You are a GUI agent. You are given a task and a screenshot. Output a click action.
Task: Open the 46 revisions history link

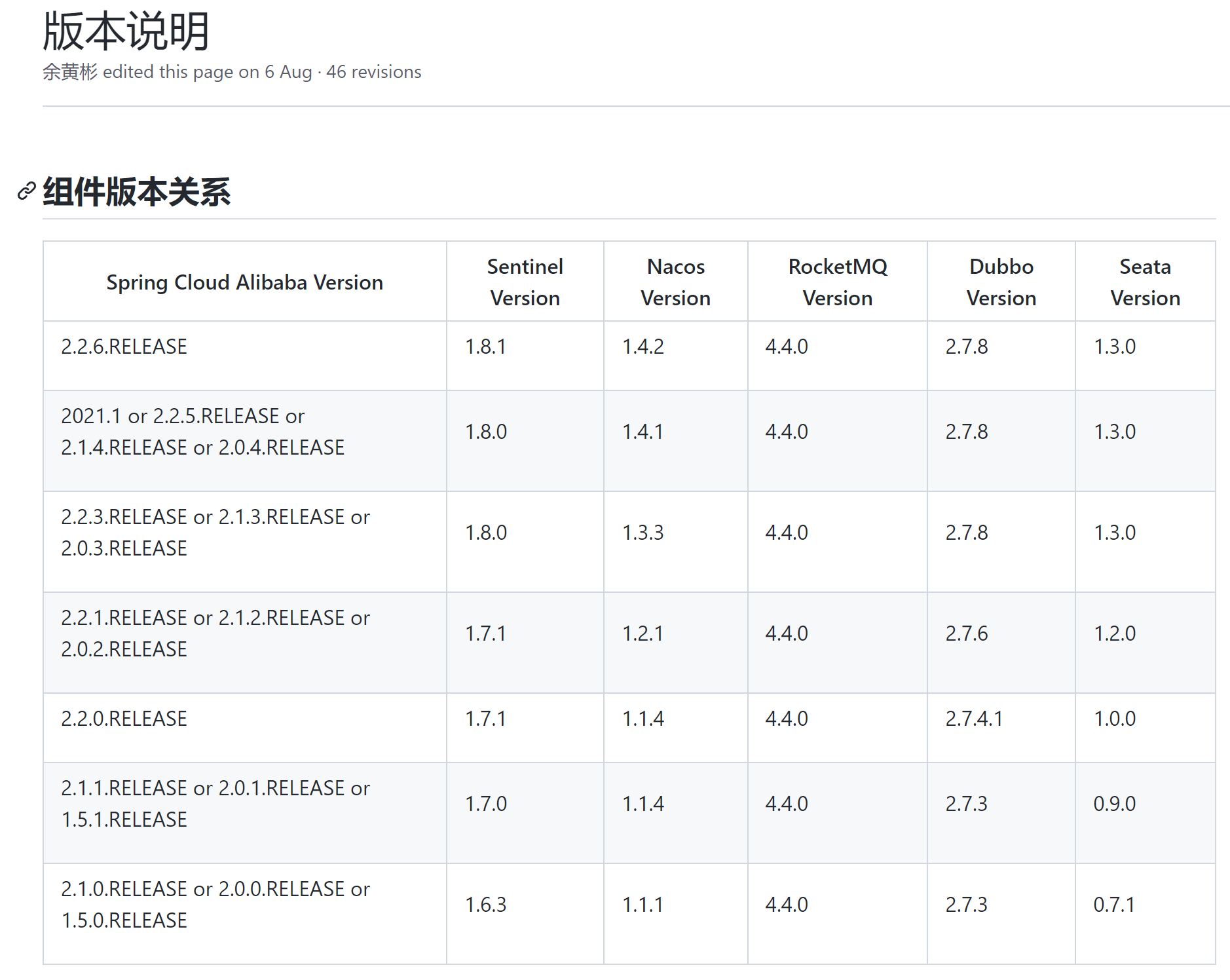373,72
